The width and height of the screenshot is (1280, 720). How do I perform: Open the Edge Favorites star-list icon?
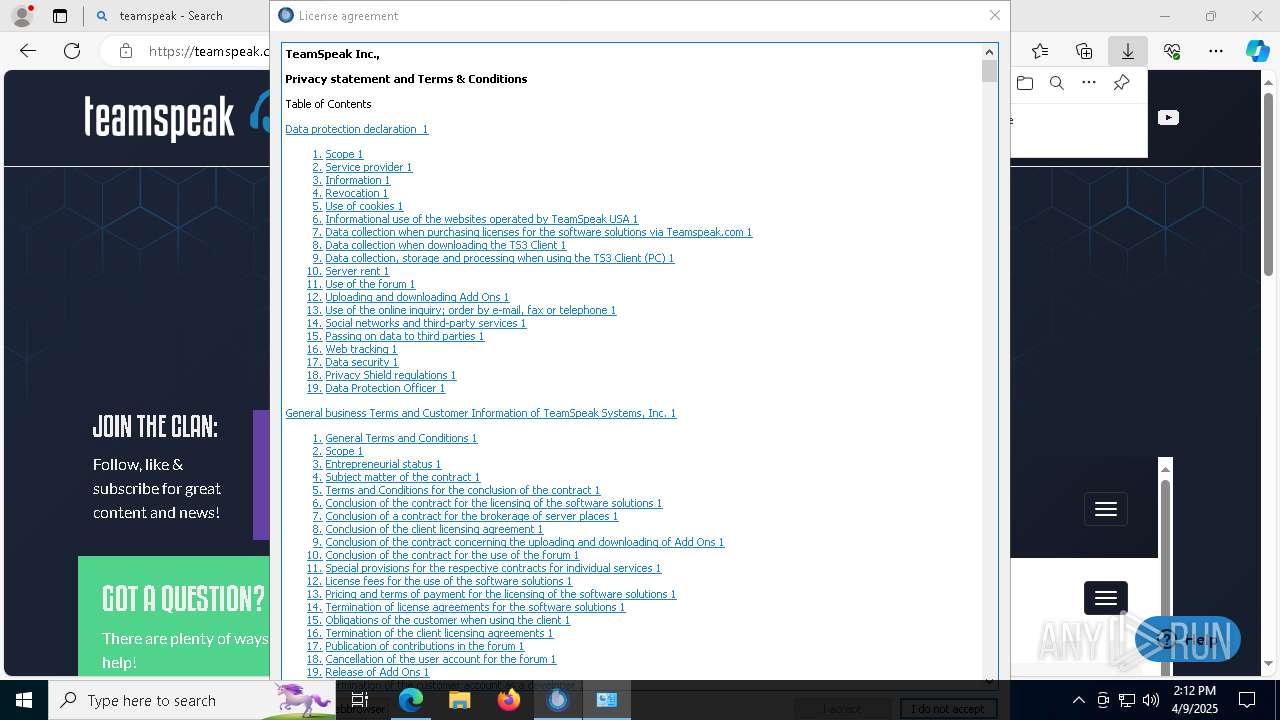click(x=1040, y=51)
